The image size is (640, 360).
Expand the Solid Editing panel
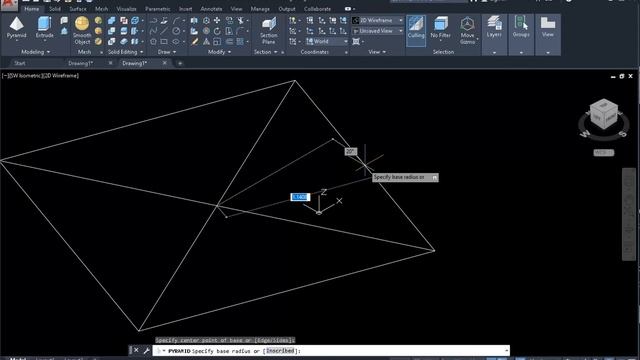(125, 52)
